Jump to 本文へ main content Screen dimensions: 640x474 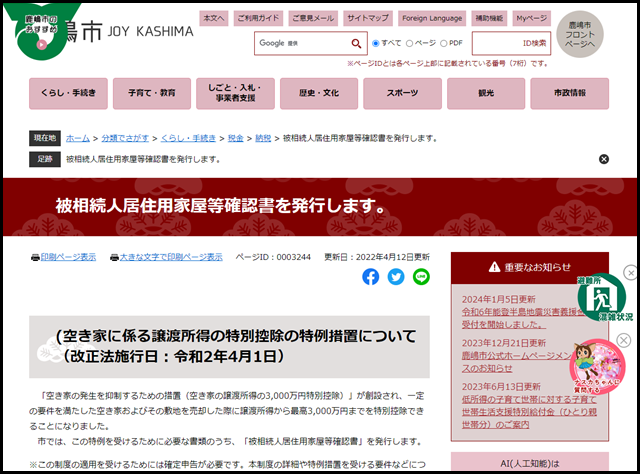click(x=214, y=18)
